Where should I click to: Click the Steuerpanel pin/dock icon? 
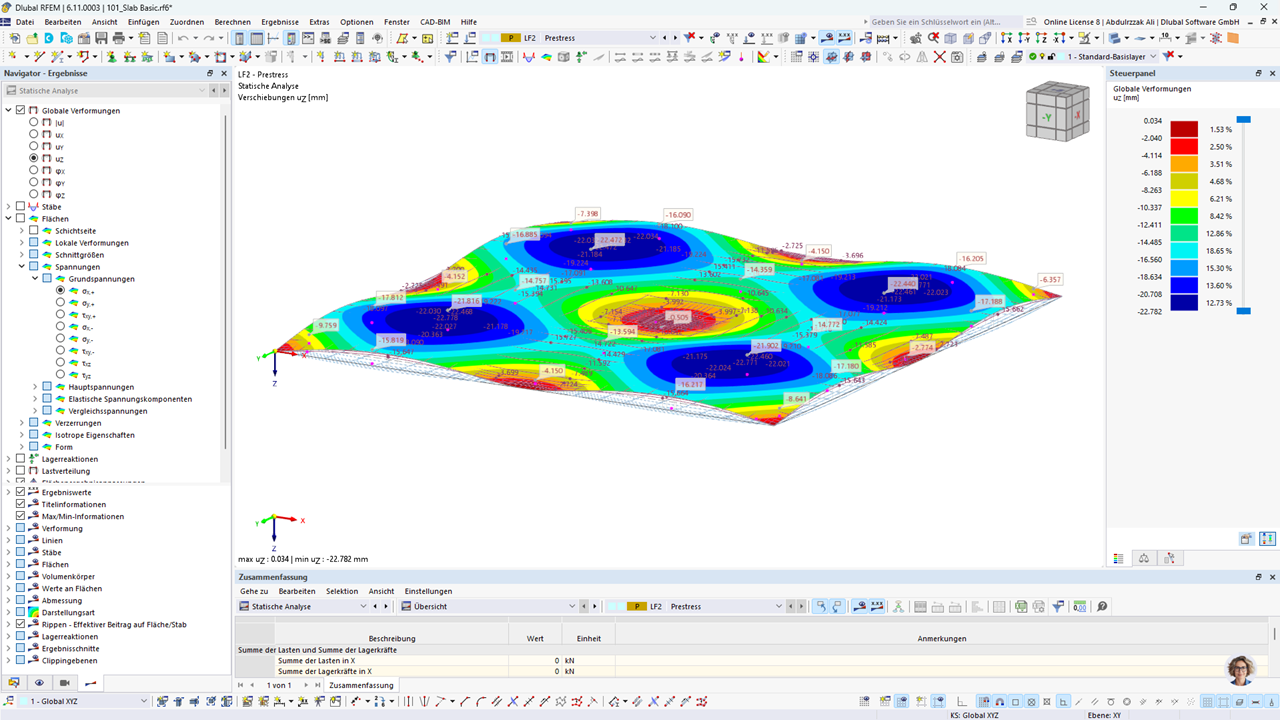(1259, 73)
